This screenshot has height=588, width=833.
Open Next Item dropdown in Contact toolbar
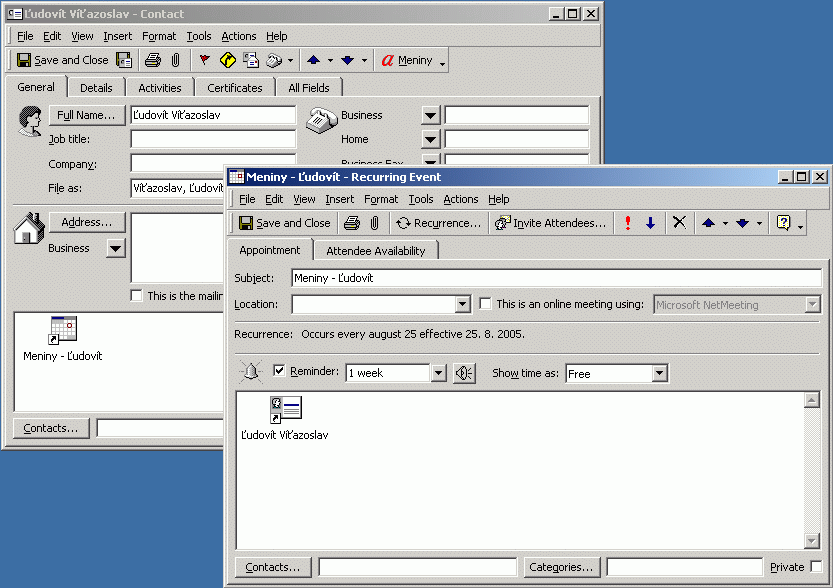(364, 61)
